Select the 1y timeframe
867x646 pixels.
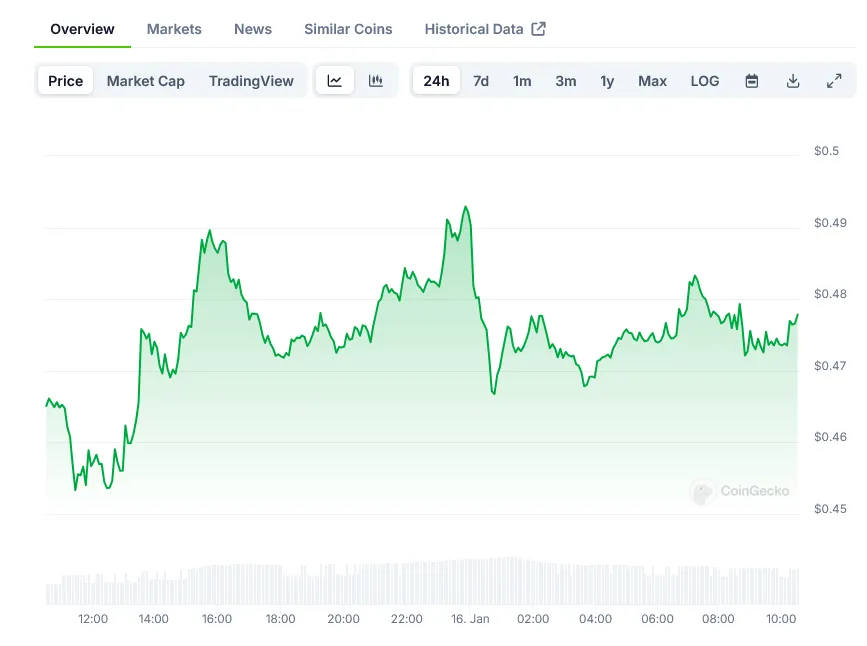pos(607,81)
